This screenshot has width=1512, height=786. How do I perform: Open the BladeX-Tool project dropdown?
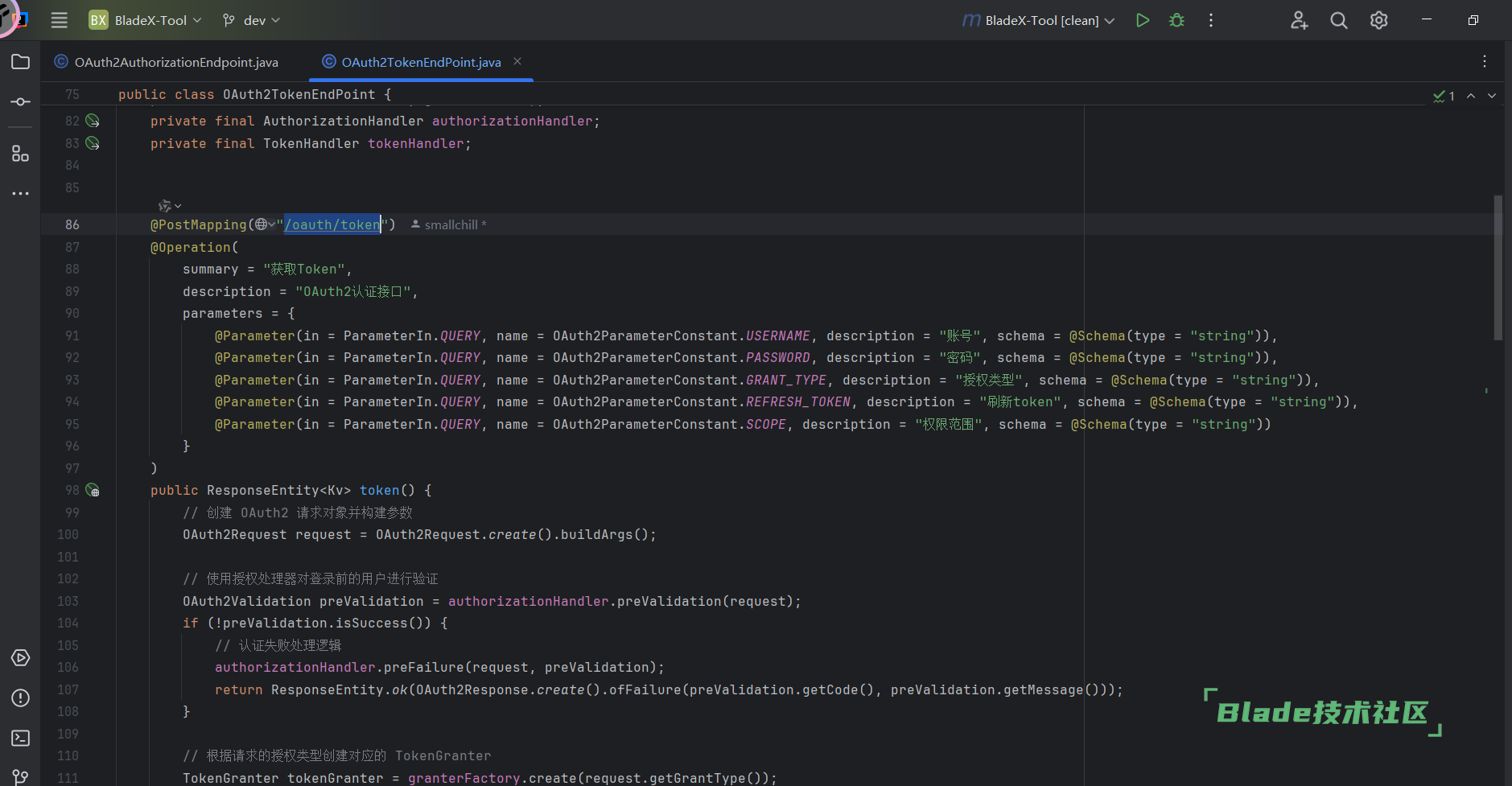(x=146, y=20)
